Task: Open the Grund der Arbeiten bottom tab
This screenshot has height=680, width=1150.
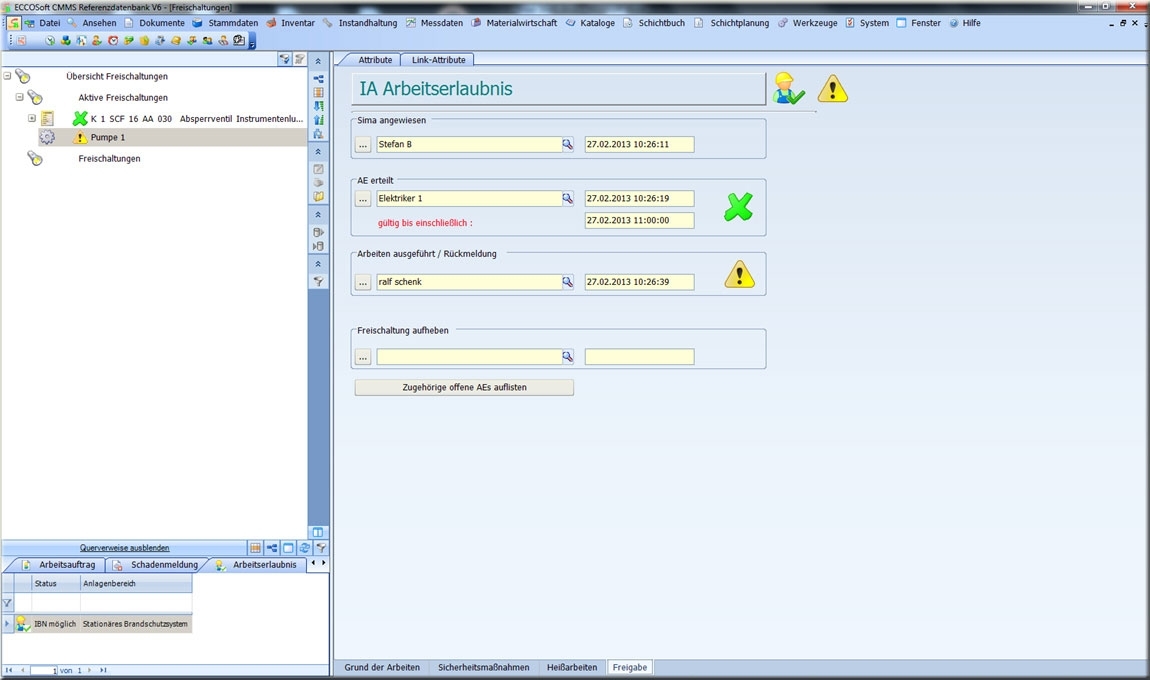Action: click(382, 668)
